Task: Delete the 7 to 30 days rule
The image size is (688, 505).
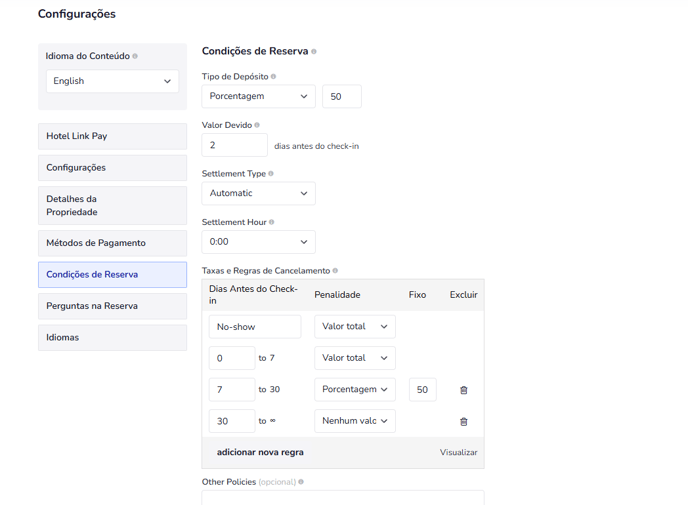Action: click(463, 390)
